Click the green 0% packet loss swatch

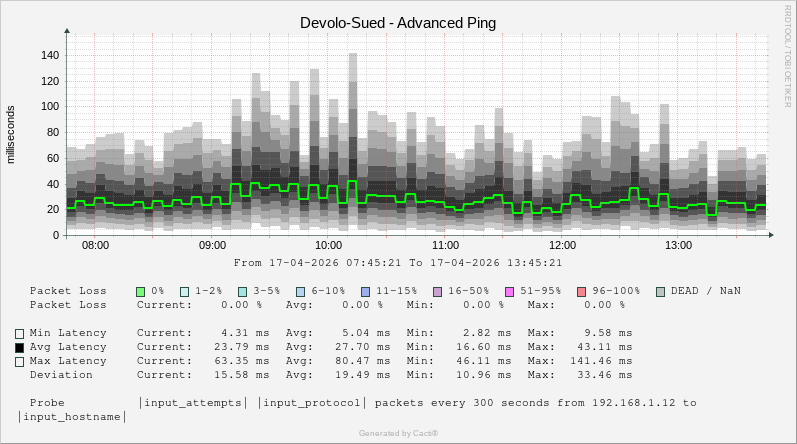coord(141,291)
